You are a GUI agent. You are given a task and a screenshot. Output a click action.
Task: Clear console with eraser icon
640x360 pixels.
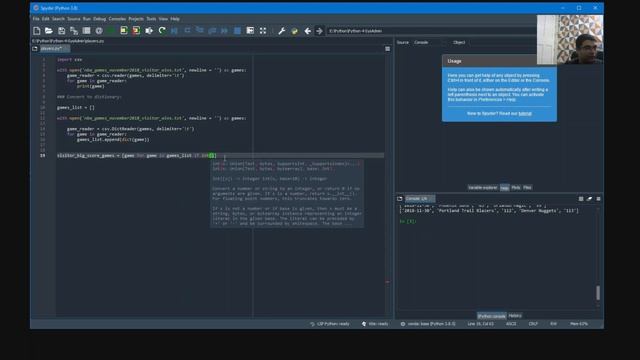[x=589, y=199]
